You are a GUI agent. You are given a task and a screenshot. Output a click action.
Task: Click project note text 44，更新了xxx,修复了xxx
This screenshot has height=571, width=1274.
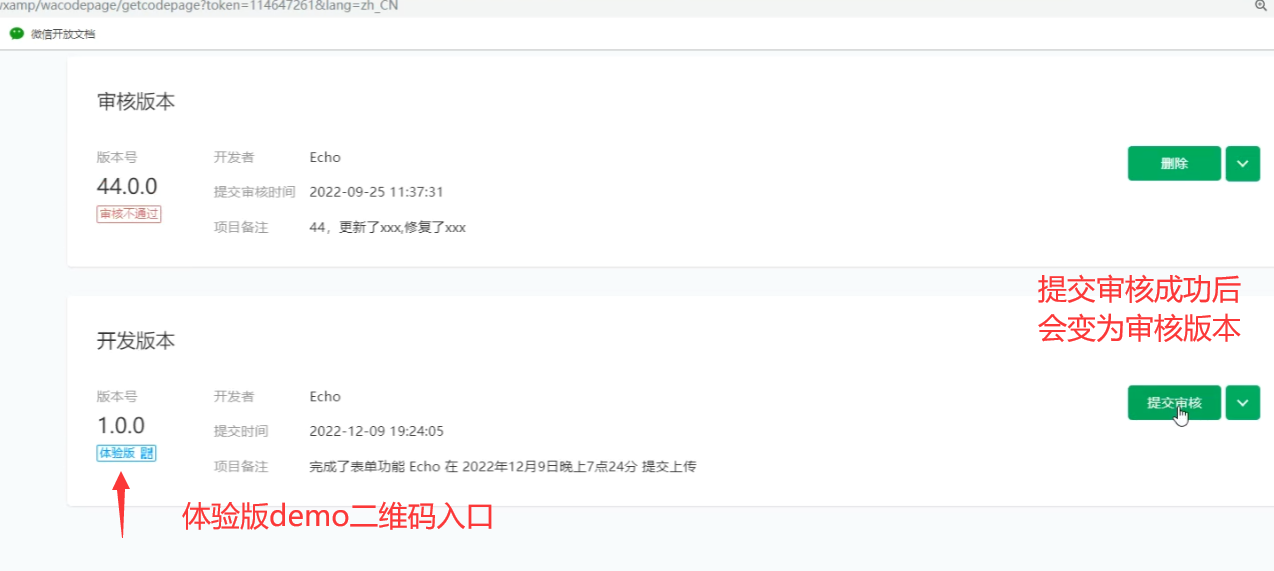[x=388, y=227]
